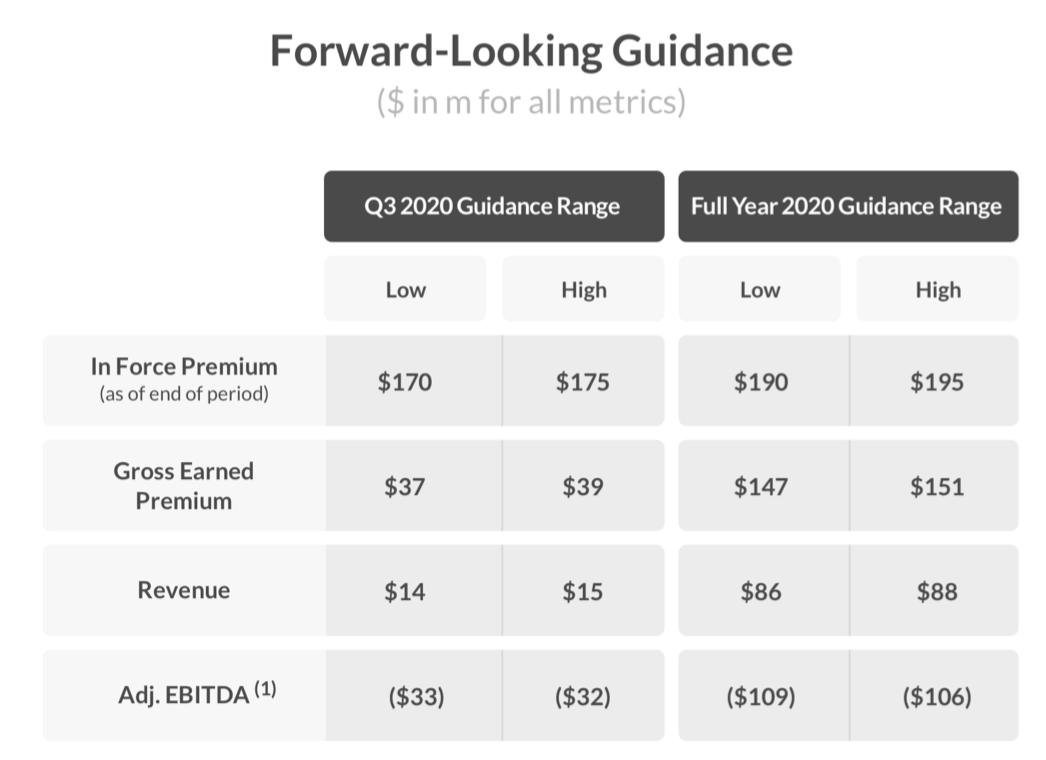Select the $151 full year cell

pyautogui.click(x=937, y=487)
